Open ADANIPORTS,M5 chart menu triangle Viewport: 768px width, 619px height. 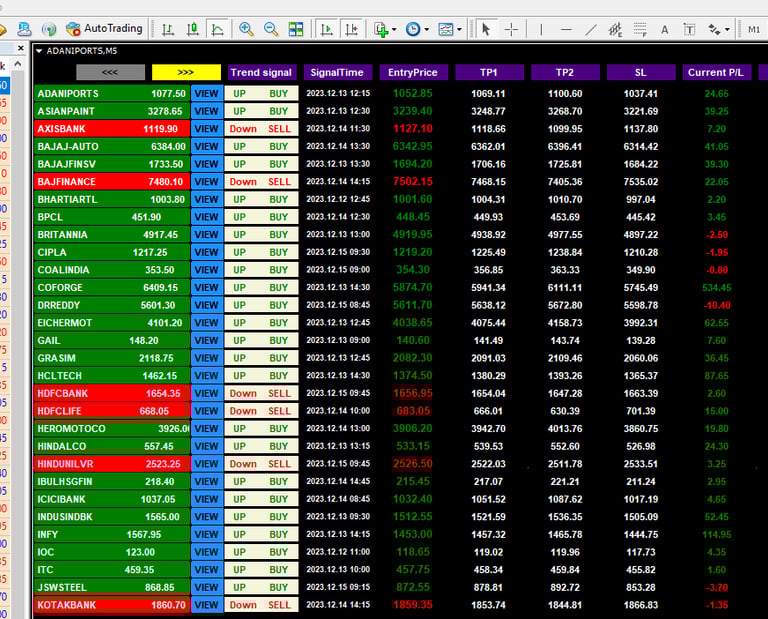[39, 50]
